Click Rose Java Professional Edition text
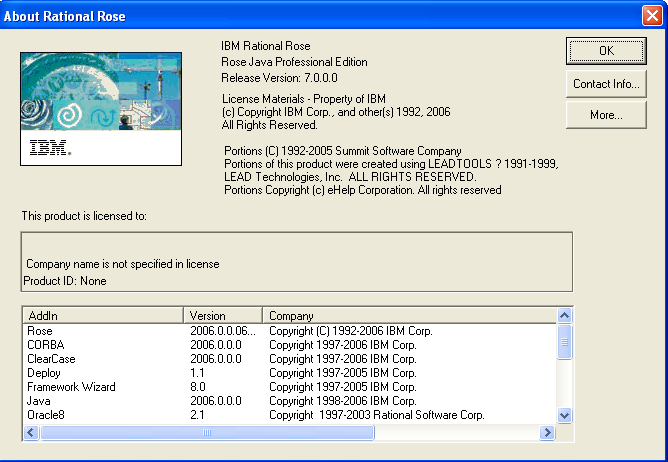668x462 pixels. (x=294, y=62)
